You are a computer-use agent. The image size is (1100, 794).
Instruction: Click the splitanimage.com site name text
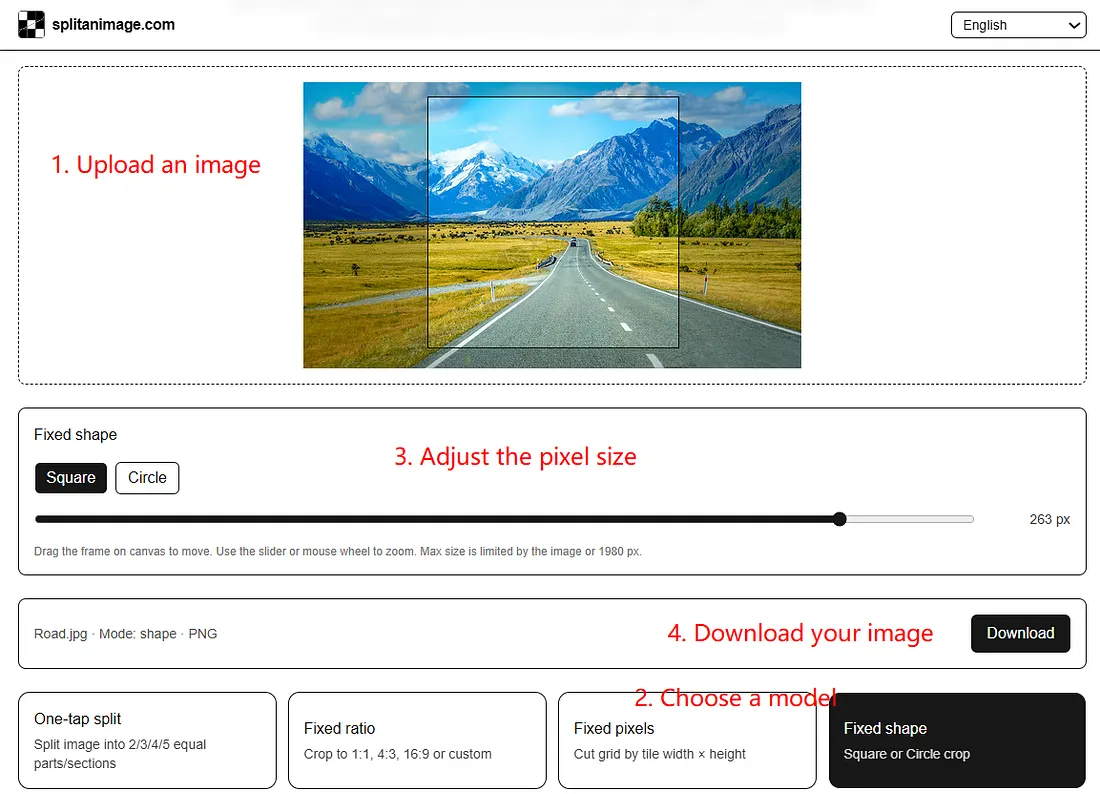point(114,25)
